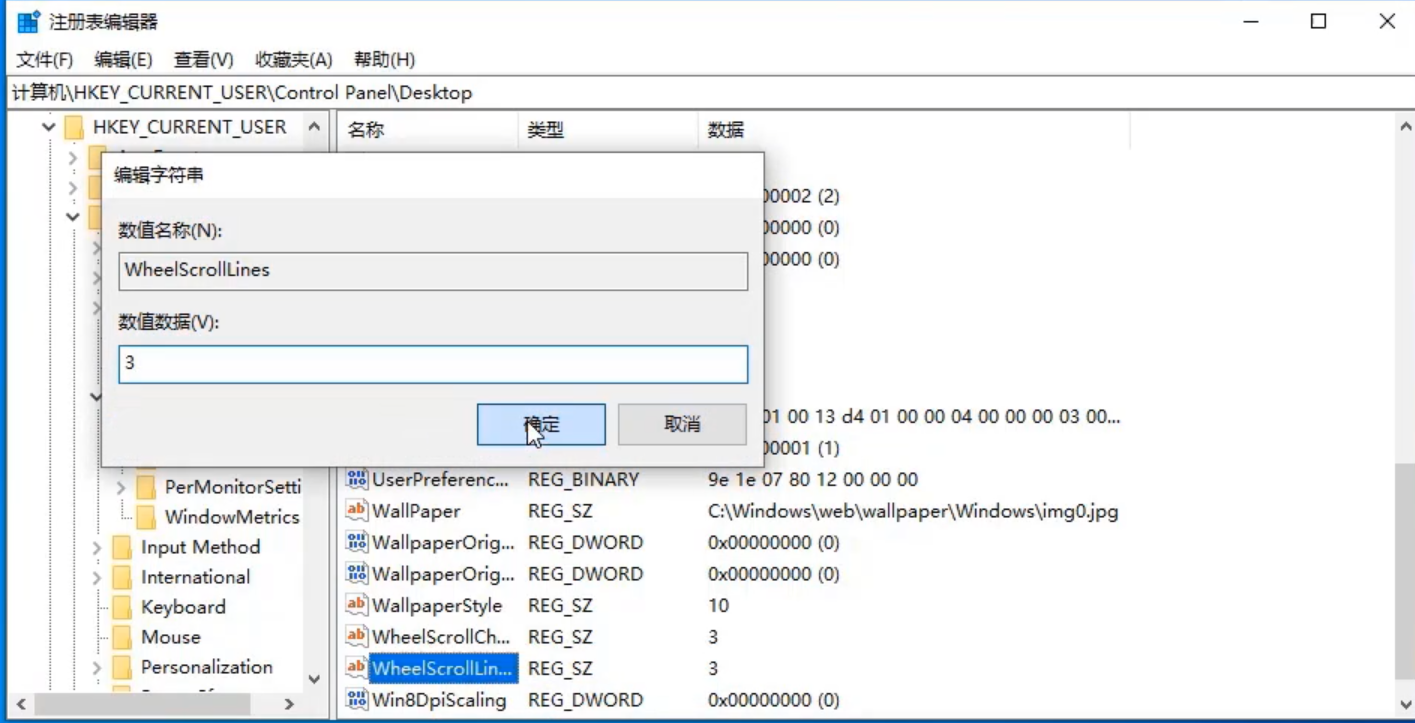This screenshot has height=723, width=1415.
Task: Expand the PerMonitorSettings key
Action: pyautogui.click(x=121, y=487)
